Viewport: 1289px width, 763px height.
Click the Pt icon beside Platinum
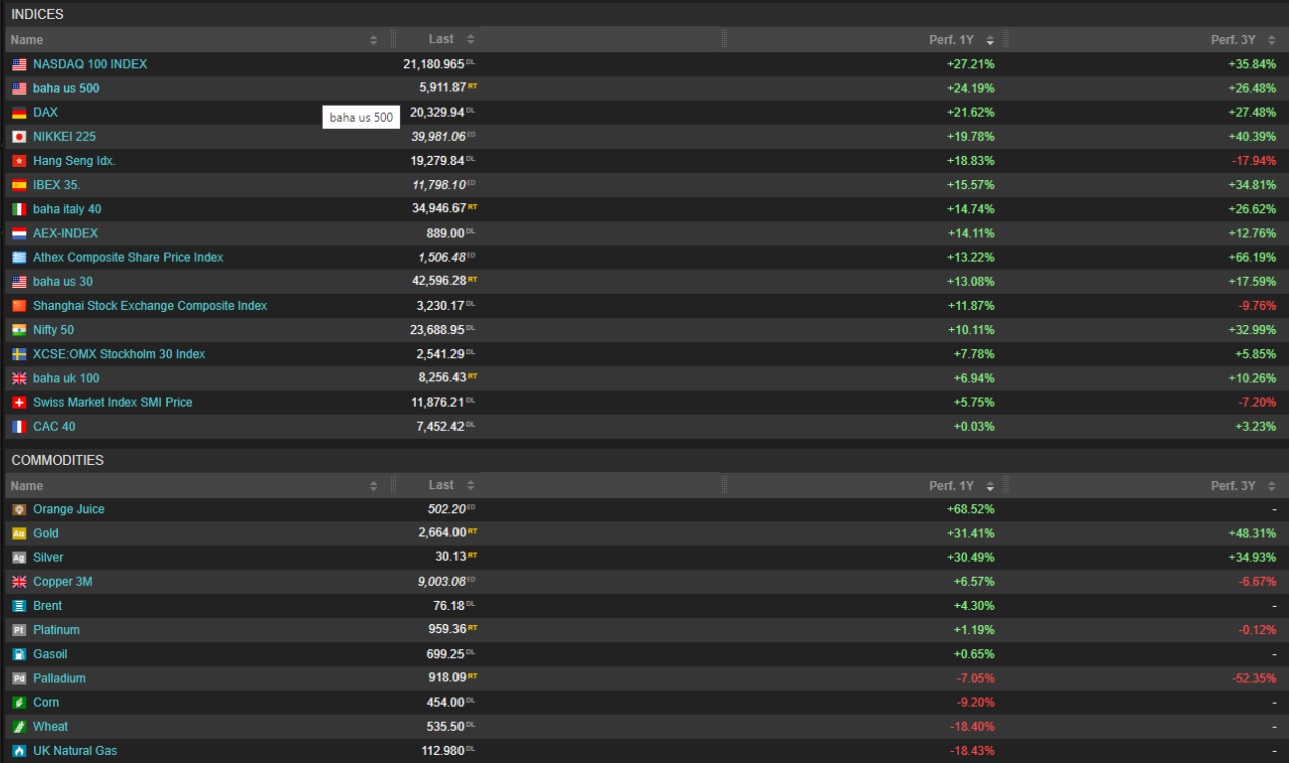click(x=19, y=630)
